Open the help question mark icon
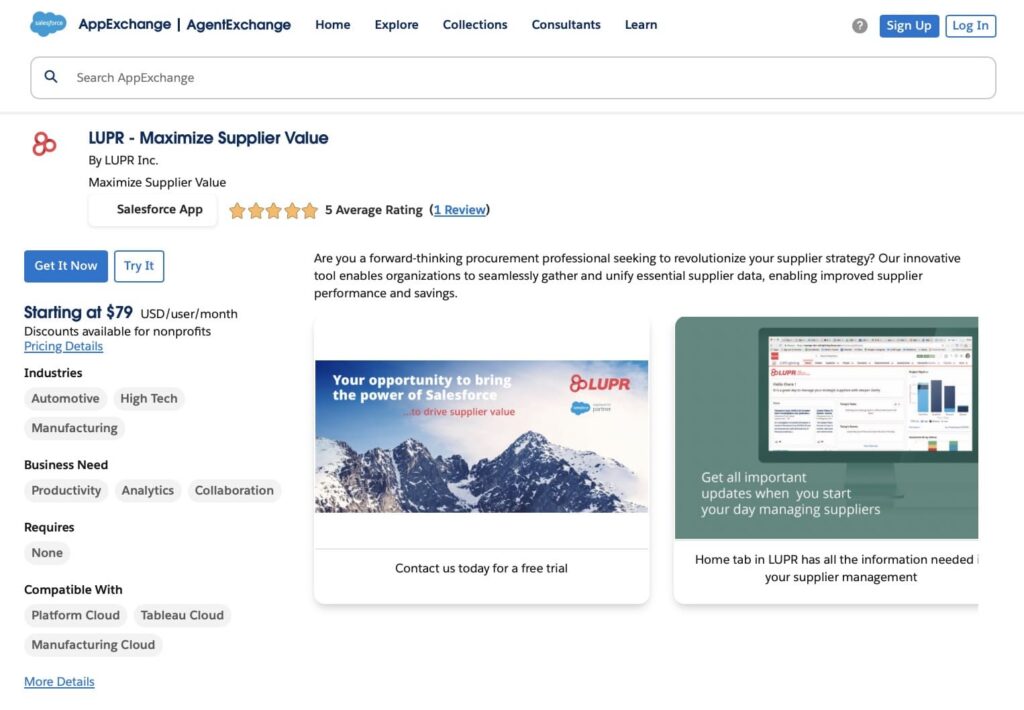1024x710 pixels. [858, 25]
